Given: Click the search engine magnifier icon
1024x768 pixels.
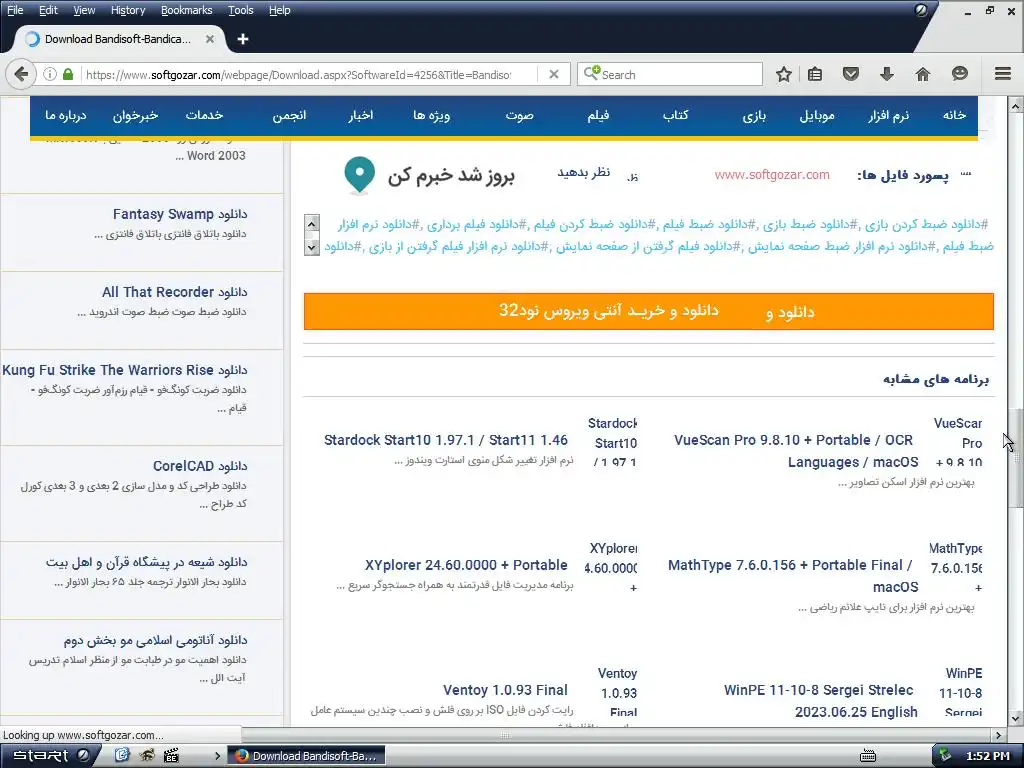Looking at the screenshot, I should (x=591, y=73).
